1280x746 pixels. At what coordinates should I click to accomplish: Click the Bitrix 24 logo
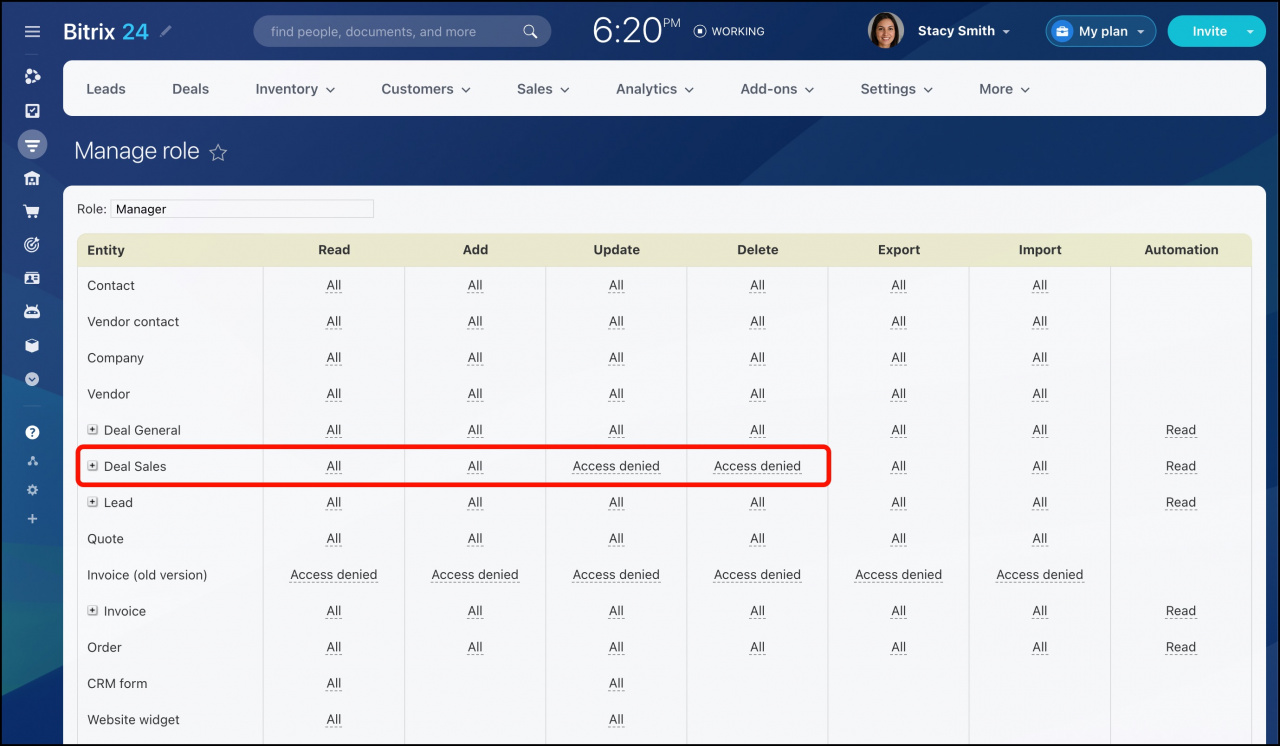pos(106,31)
